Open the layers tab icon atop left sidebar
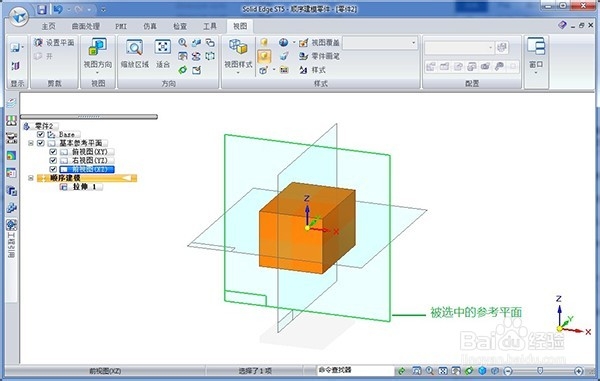The height and width of the screenshot is (381, 600). [x=11, y=103]
